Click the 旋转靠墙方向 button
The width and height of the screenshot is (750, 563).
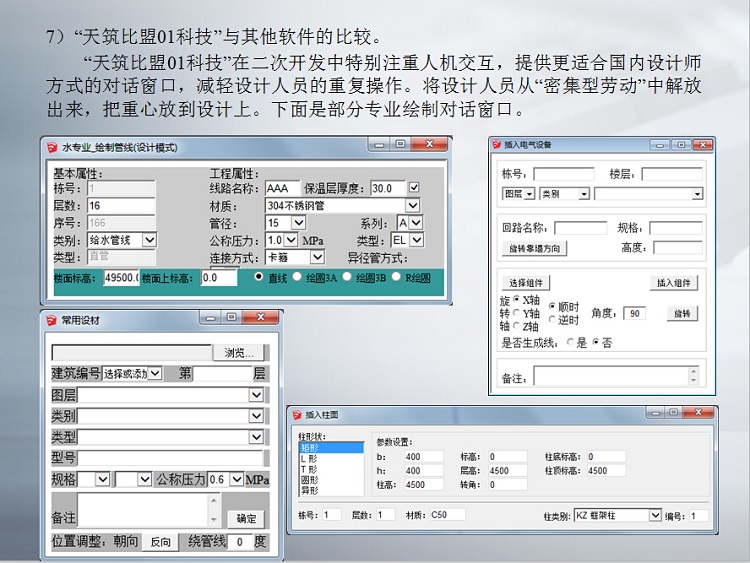(x=534, y=249)
